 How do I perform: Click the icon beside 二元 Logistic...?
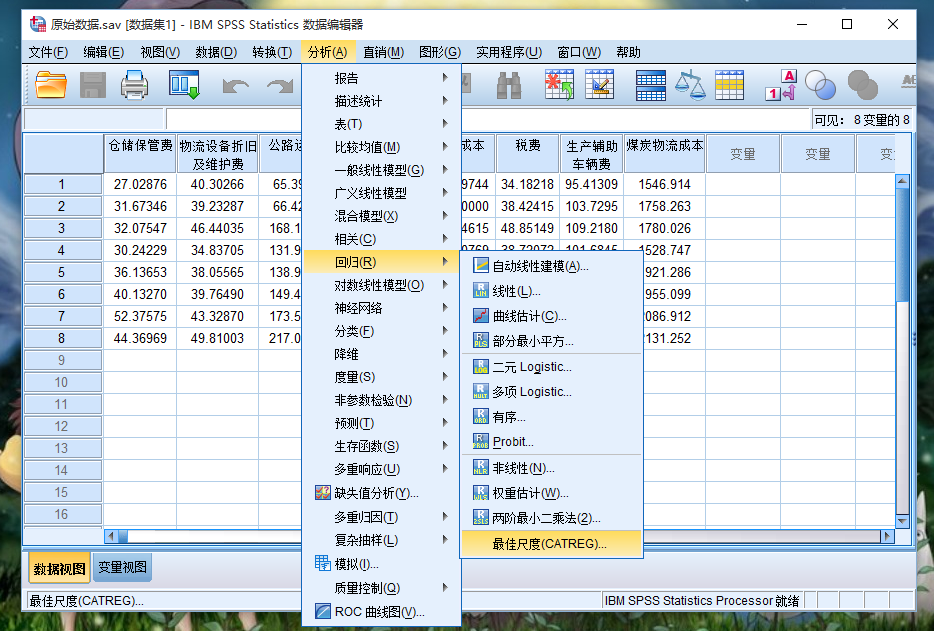pyautogui.click(x=481, y=366)
